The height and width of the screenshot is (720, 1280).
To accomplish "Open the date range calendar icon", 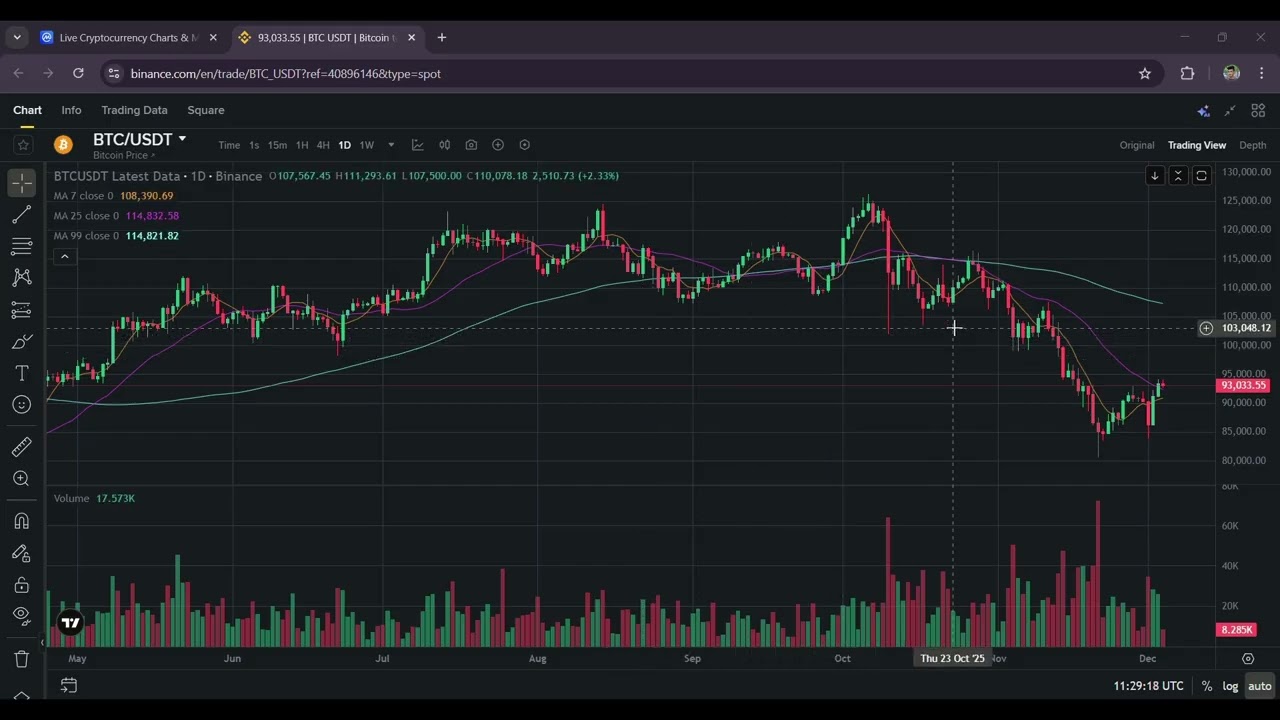I will coord(68,685).
